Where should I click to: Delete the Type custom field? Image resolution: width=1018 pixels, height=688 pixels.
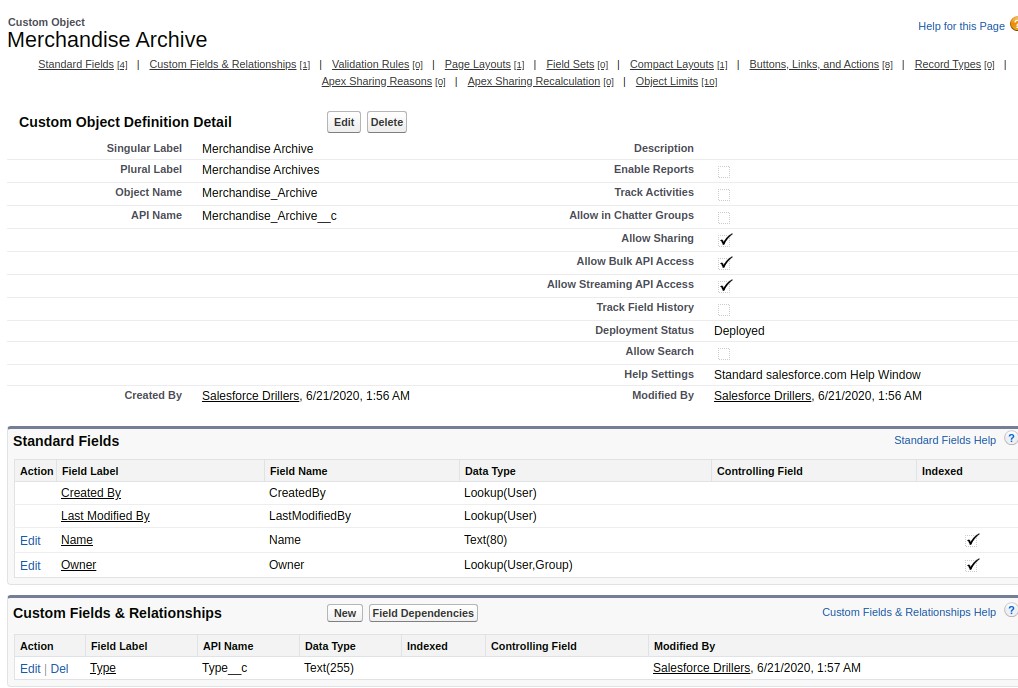(60, 668)
